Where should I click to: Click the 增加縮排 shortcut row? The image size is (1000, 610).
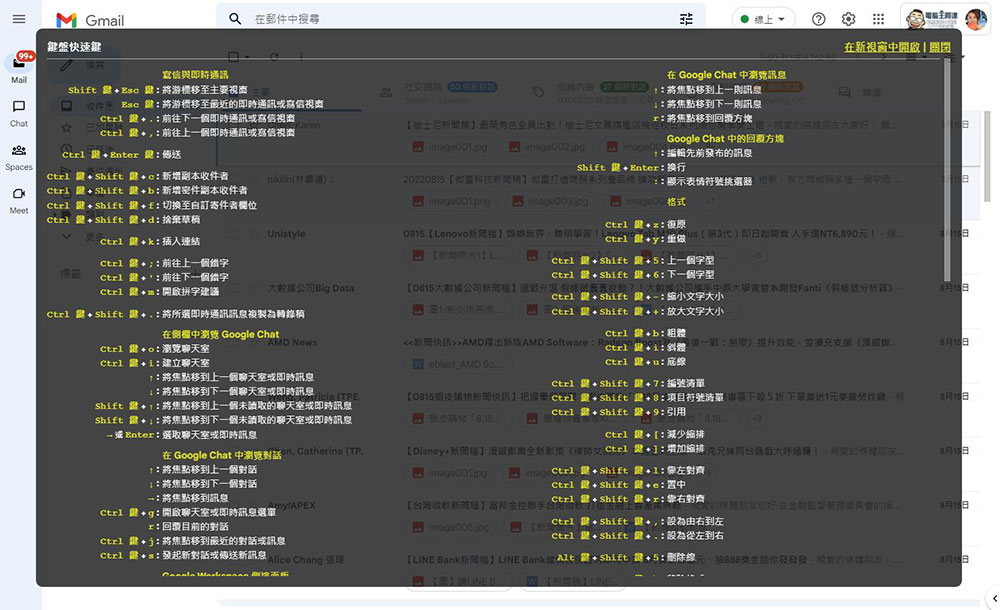[x=655, y=449]
